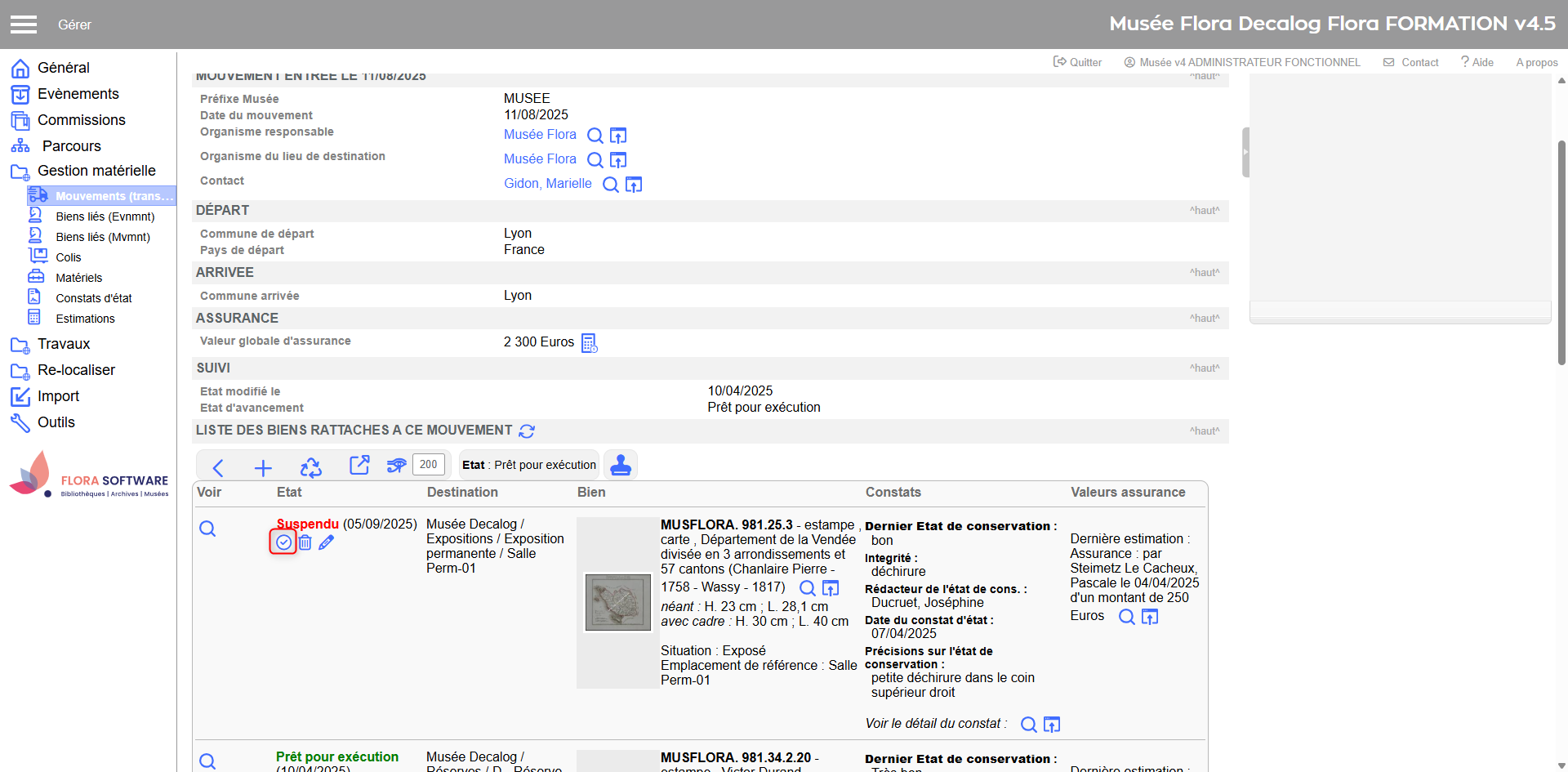Open the insurance value calculator icon
Viewport: 1568px width, 772px height.
589,343
